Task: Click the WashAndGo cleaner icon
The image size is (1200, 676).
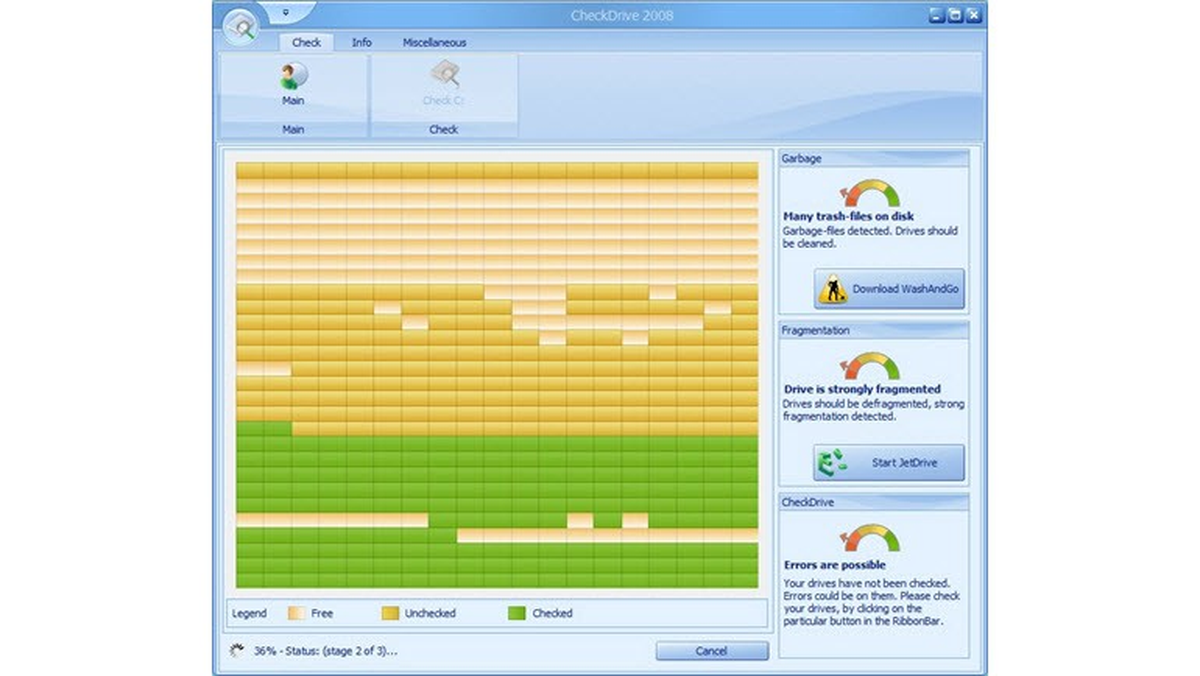Action: pos(832,289)
